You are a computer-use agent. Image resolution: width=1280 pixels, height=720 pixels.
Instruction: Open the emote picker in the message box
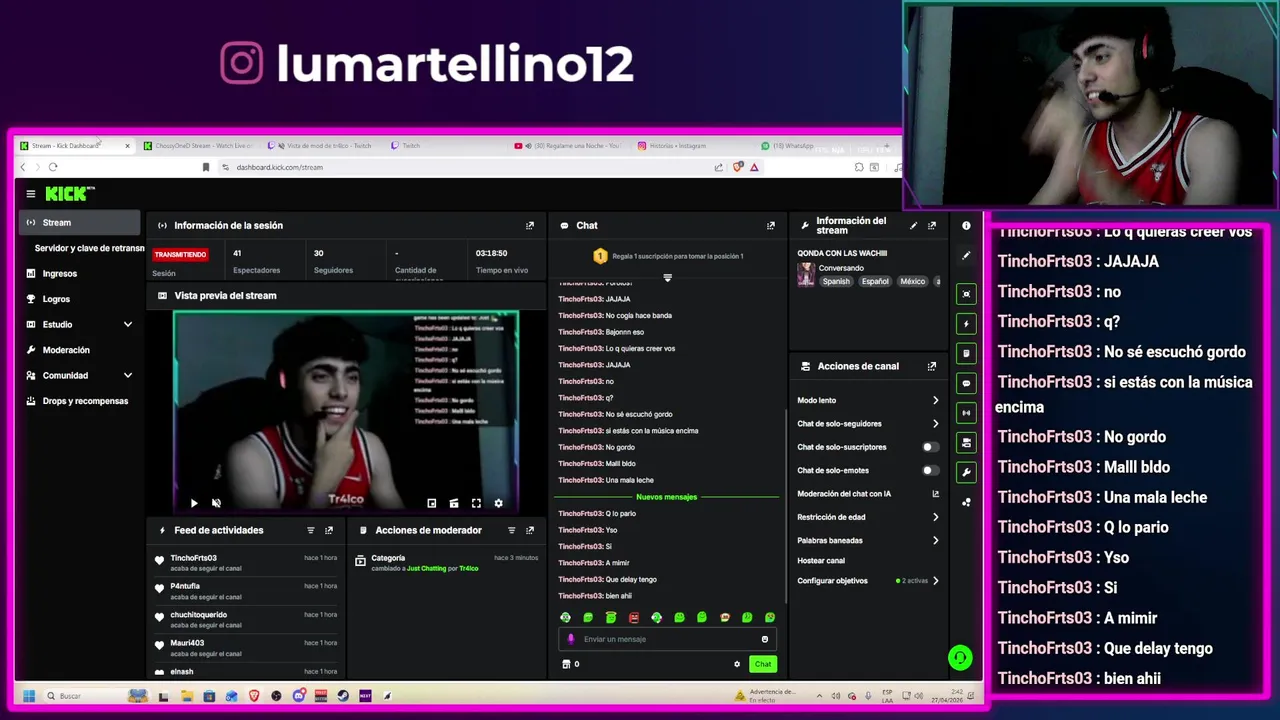pyautogui.click(x=765, y=639)
